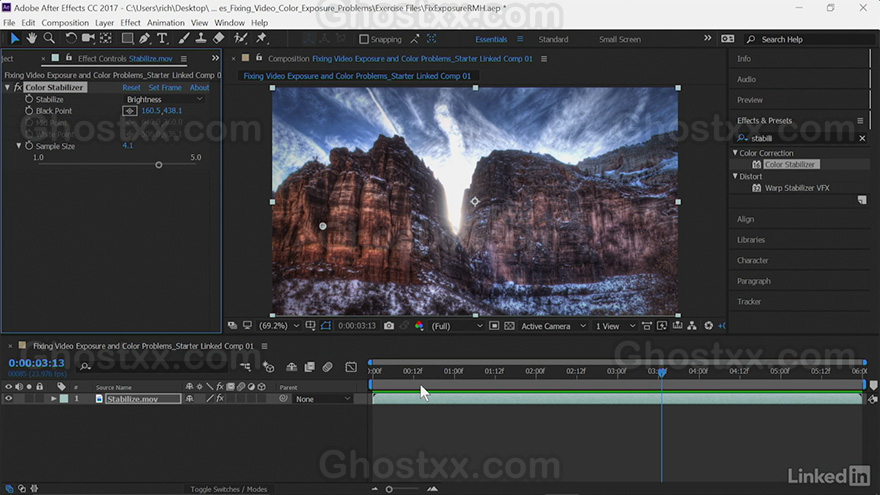Select the Unified Camera tool
Image resolution: width=880 pixels, height=495 pixels.
tap(88, 38)
